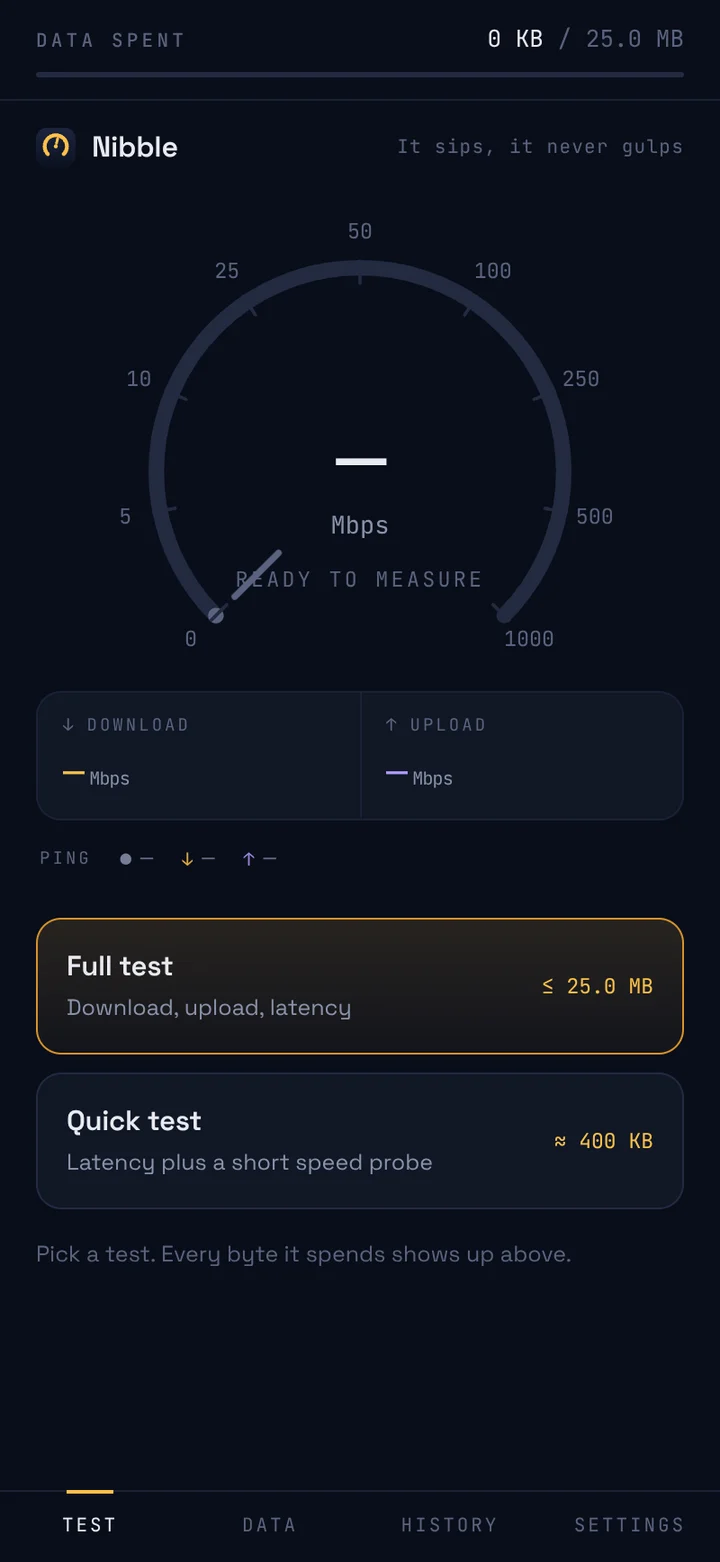Click the 1000 mark on the speed gauge
Viewport: 720px width, 1562px height.
[x=529, y=639]
